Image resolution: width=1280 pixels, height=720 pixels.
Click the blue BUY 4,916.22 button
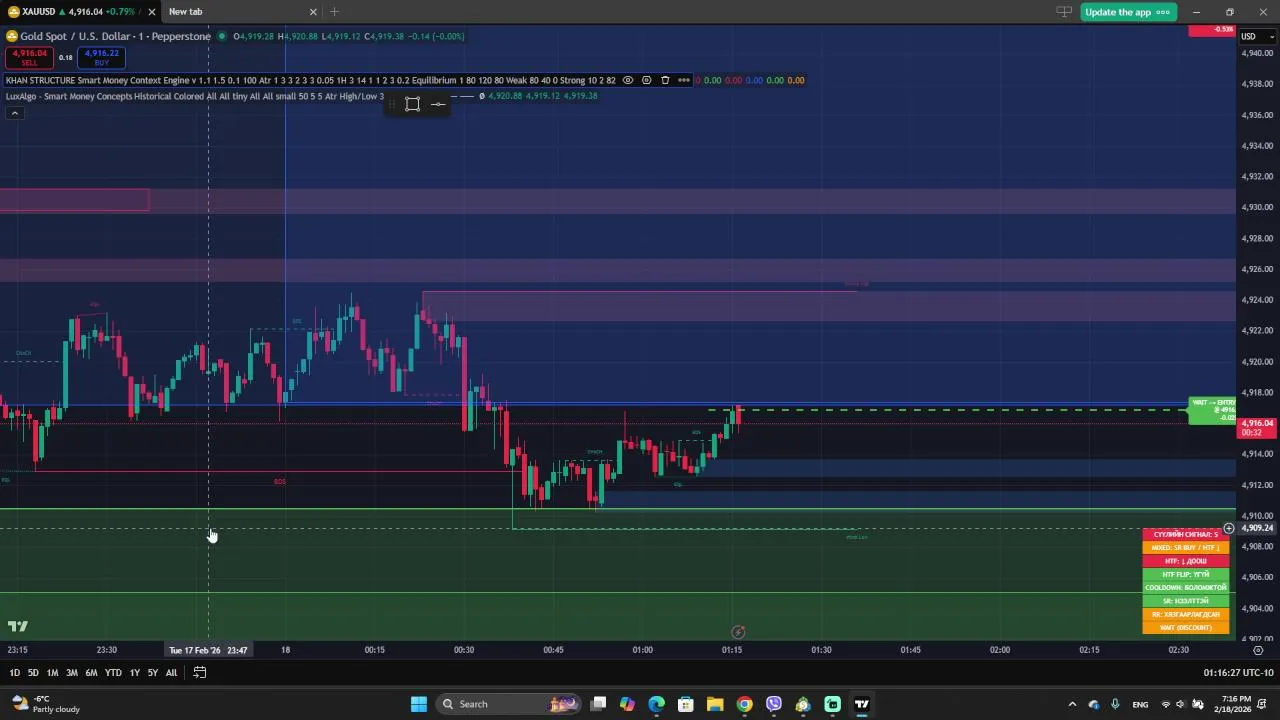pos(101,57)
